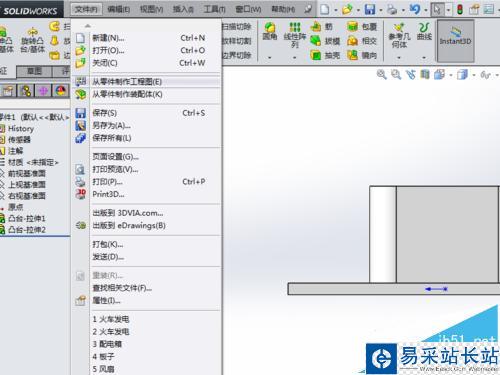Screen dimensions: 500x375
Task: Choose 打开(O) from File menu
Action: tap(147, 50)
